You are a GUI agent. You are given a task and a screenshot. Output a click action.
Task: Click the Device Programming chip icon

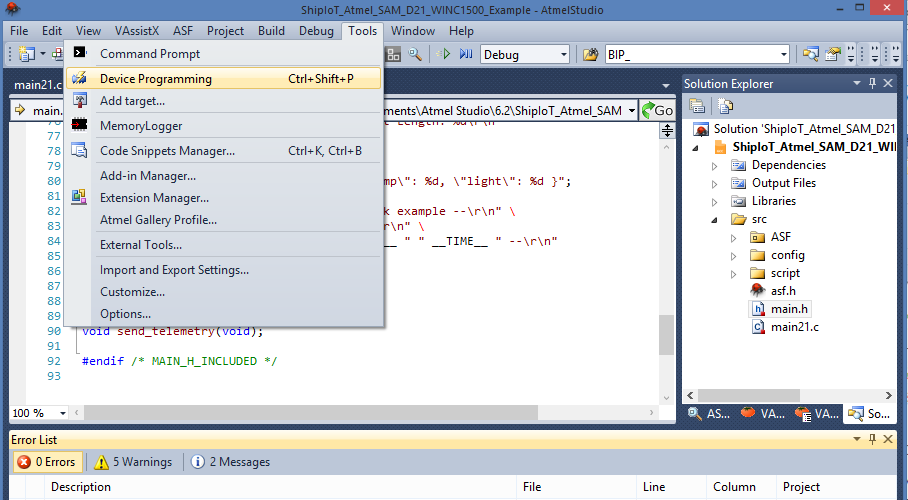80,78
